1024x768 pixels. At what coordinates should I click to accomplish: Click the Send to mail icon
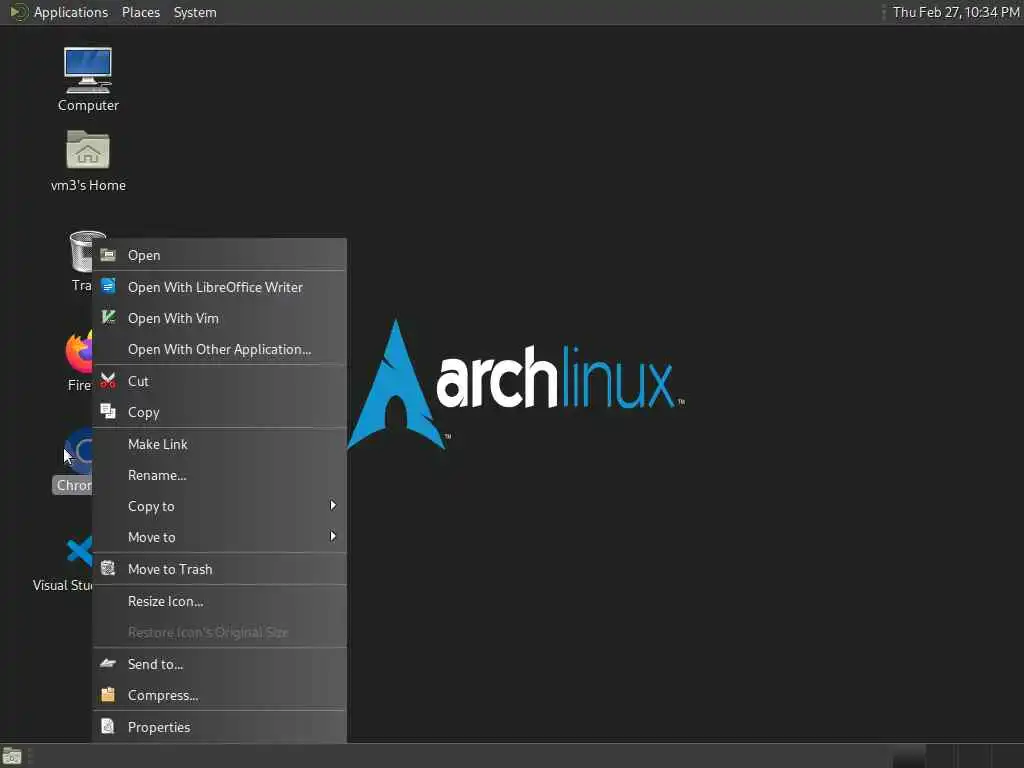click(x=108, y=664)
